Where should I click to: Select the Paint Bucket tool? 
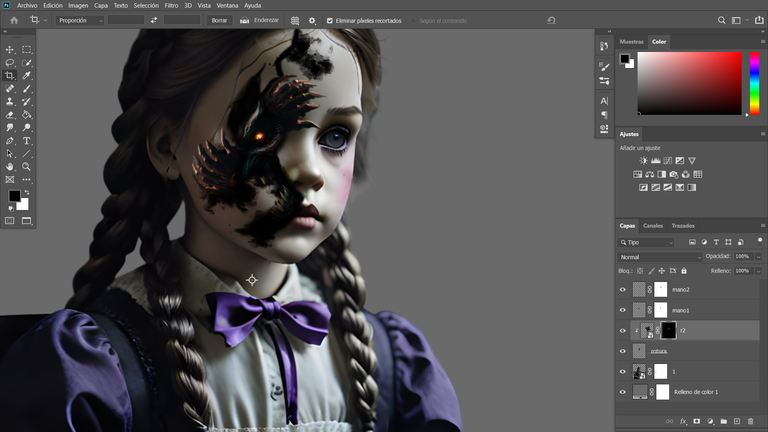coord(26,115)
